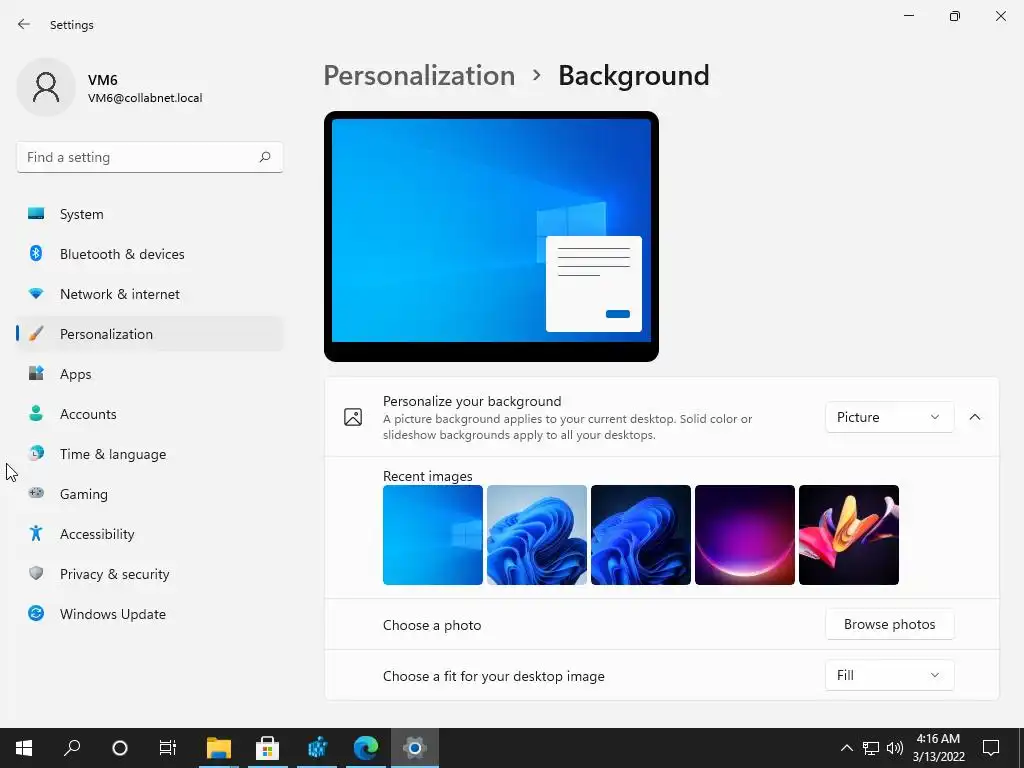Open the notification center icon
Screen dimensions: 1024x768
[x=991, y=748]
